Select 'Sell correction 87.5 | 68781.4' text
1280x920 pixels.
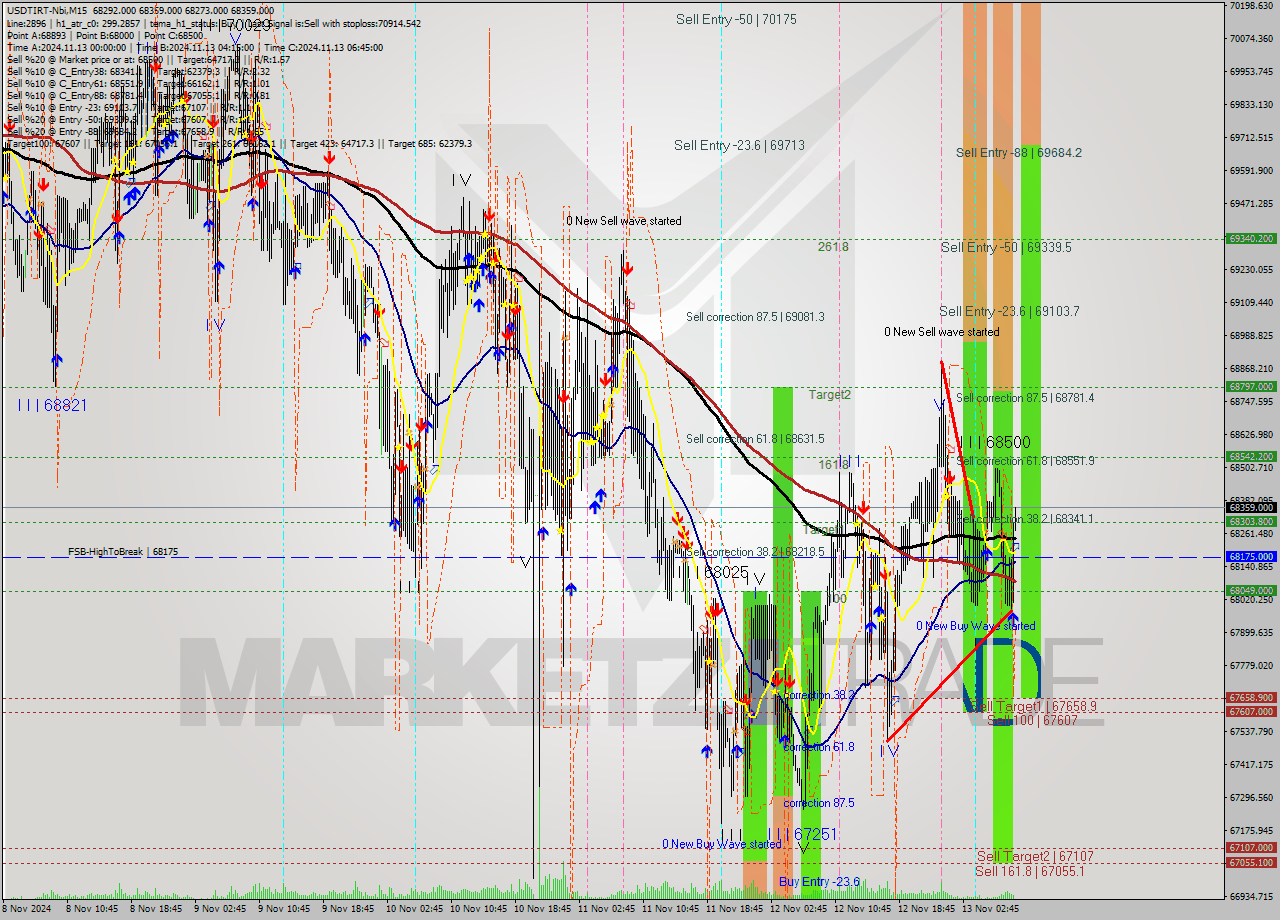click(1025, 398)
